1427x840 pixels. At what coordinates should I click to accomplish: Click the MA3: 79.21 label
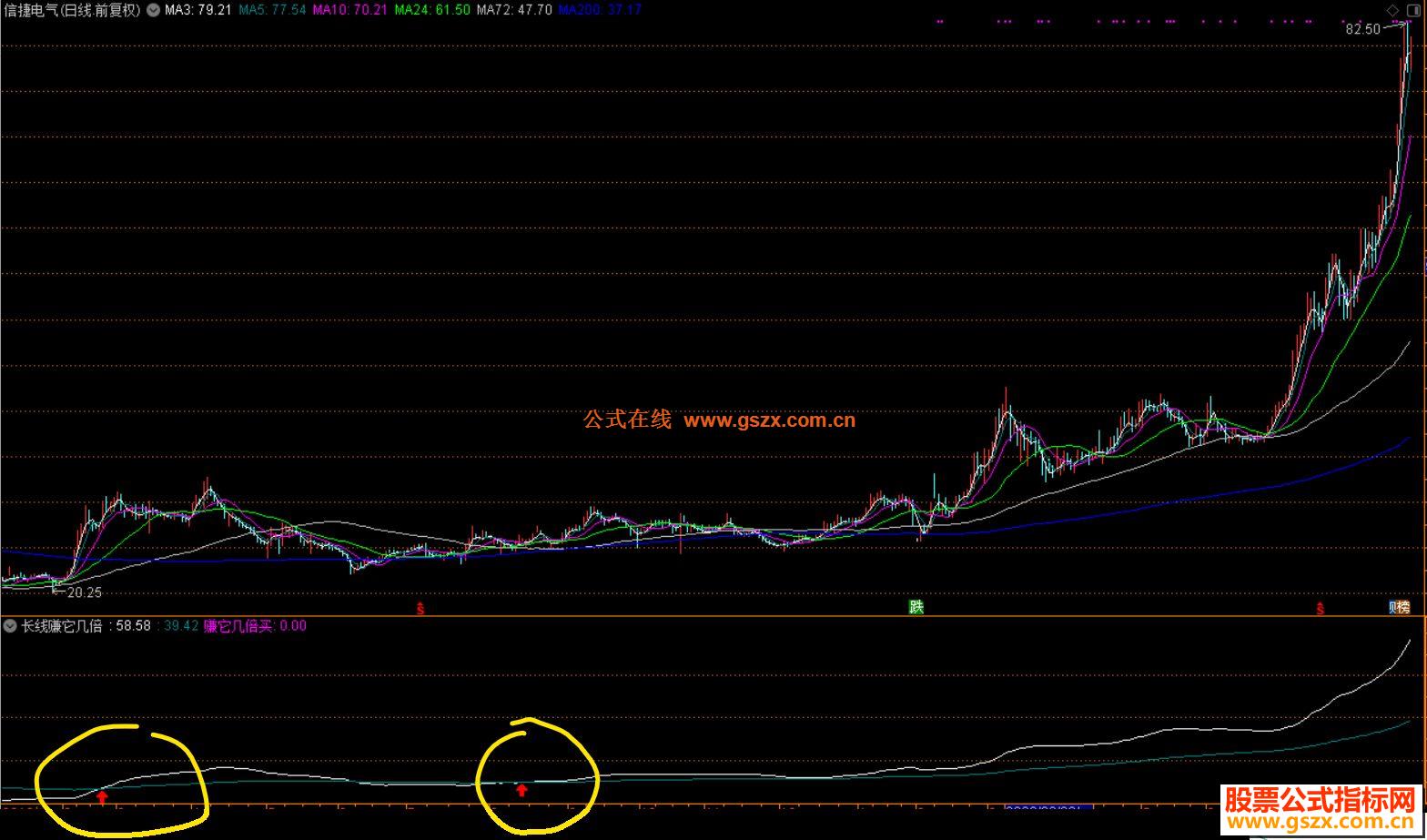click(197, 10)
